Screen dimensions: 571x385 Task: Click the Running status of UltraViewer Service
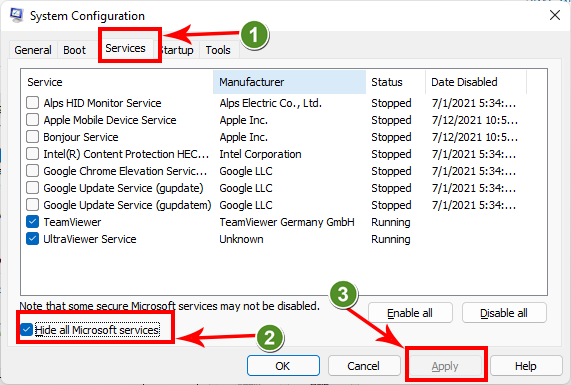391,239
